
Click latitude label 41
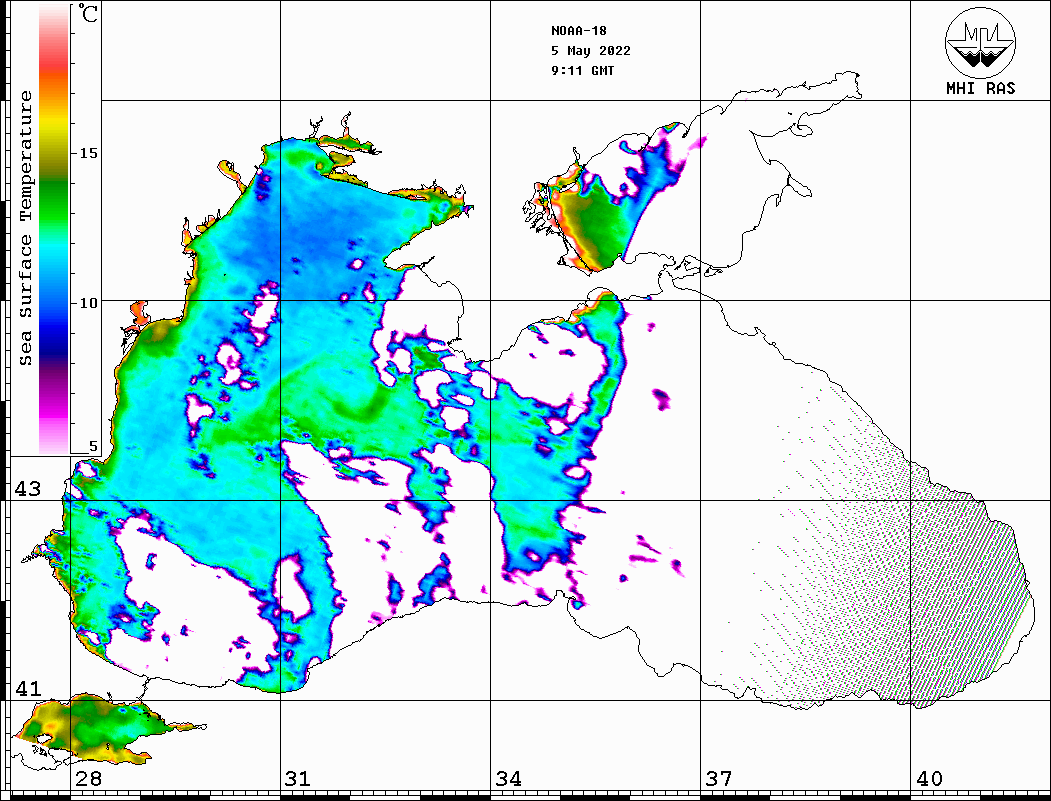click(x=28, y=688)
